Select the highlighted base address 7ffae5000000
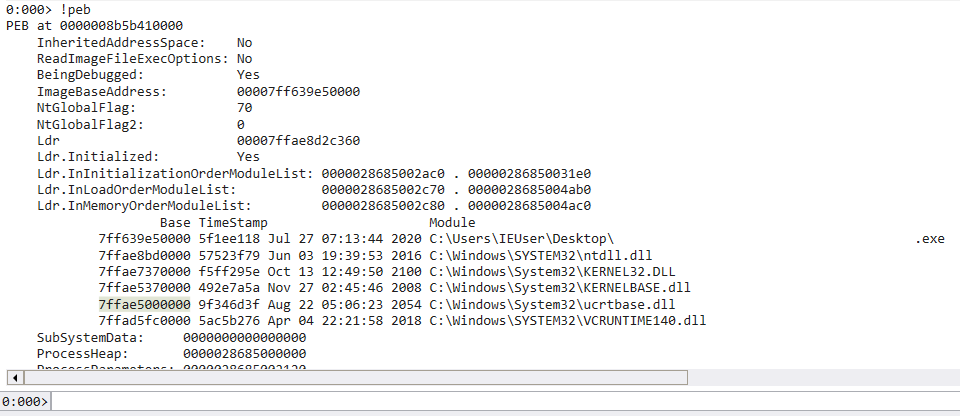Image resolution: width=960 pixels, height=416 pixels. (144, 304)
